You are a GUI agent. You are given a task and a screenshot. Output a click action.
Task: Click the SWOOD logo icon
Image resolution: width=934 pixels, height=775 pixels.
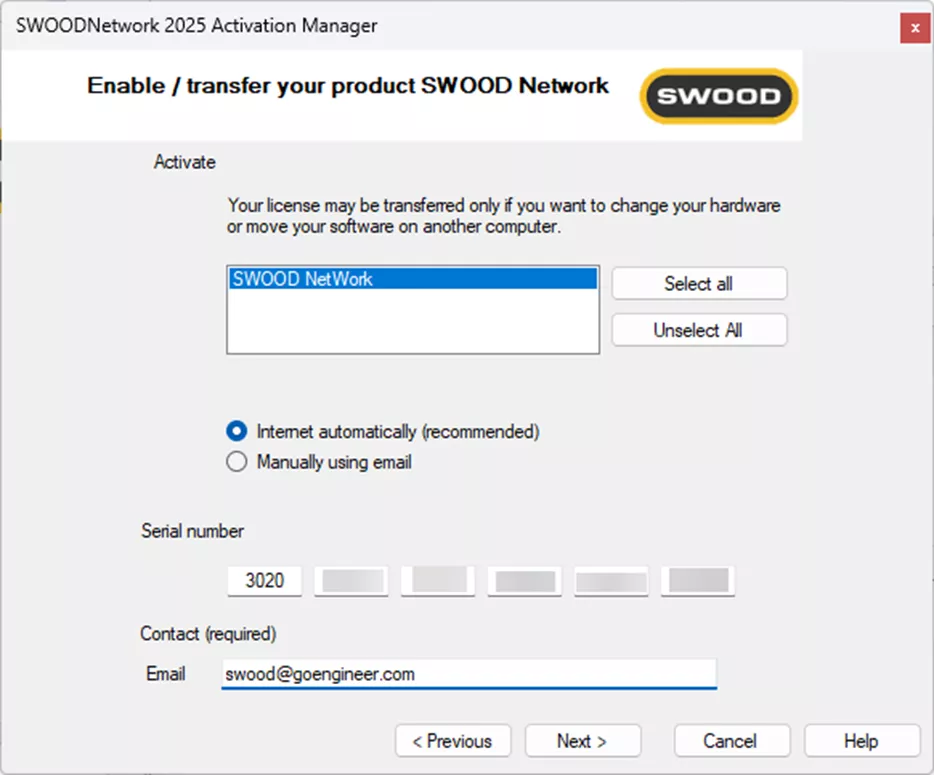click(717, 96)
